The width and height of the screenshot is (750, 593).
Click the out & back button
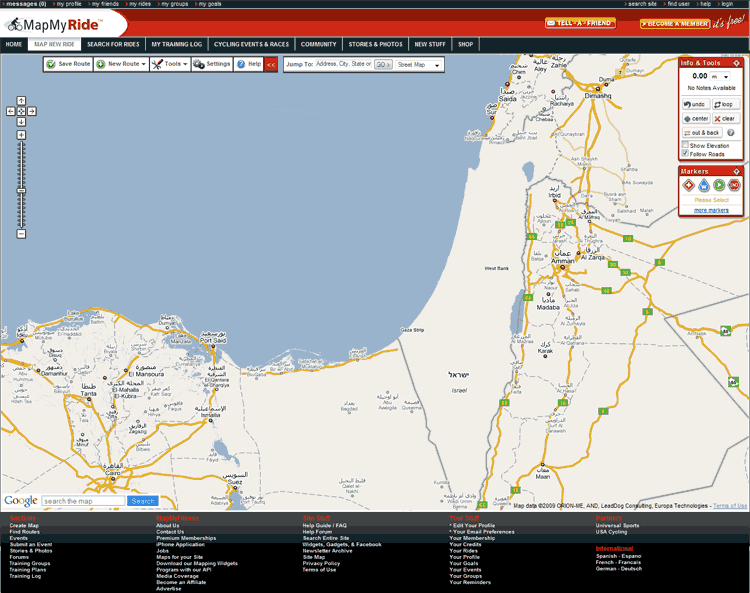click(x=702, y=132)
